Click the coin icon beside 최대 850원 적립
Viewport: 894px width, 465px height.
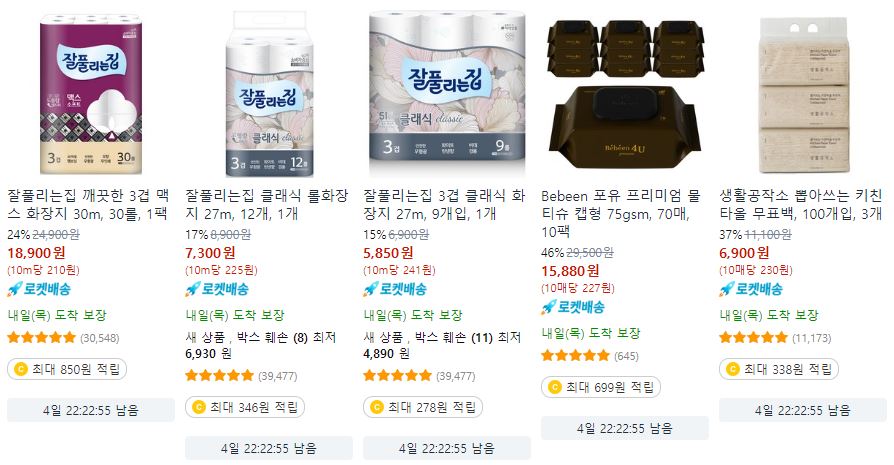[21, 369]
